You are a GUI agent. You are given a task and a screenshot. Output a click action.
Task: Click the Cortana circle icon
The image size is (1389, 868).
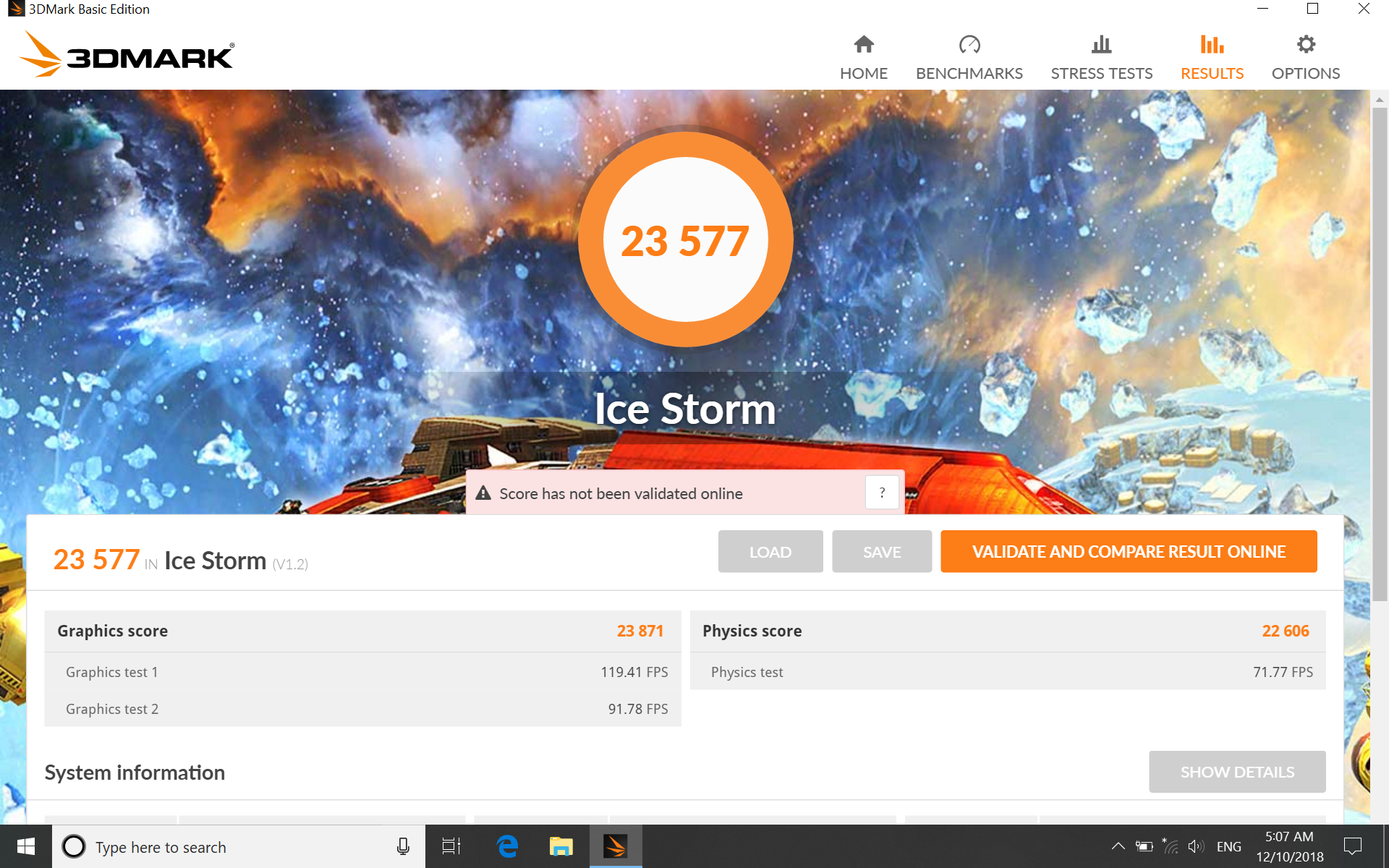[x=74, y=846]
